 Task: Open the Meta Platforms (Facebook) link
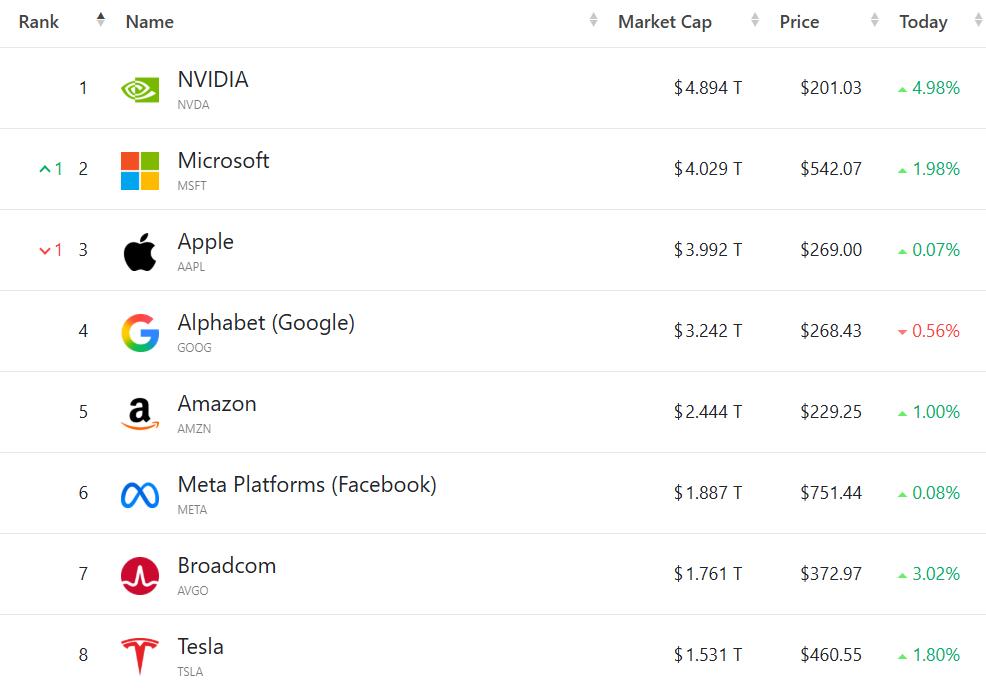pyautogui.click(x=307, y=485)
